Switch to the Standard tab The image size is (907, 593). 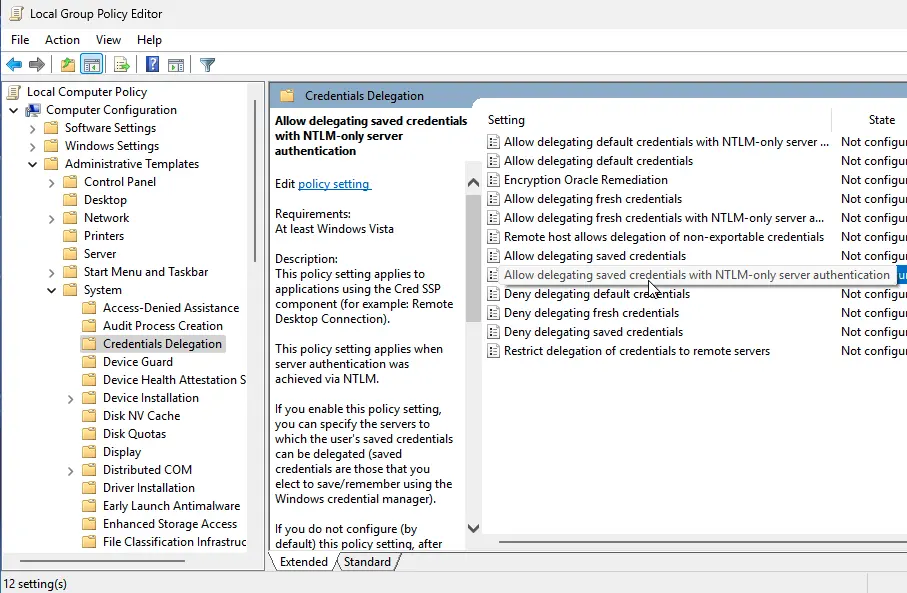(367, 562)
